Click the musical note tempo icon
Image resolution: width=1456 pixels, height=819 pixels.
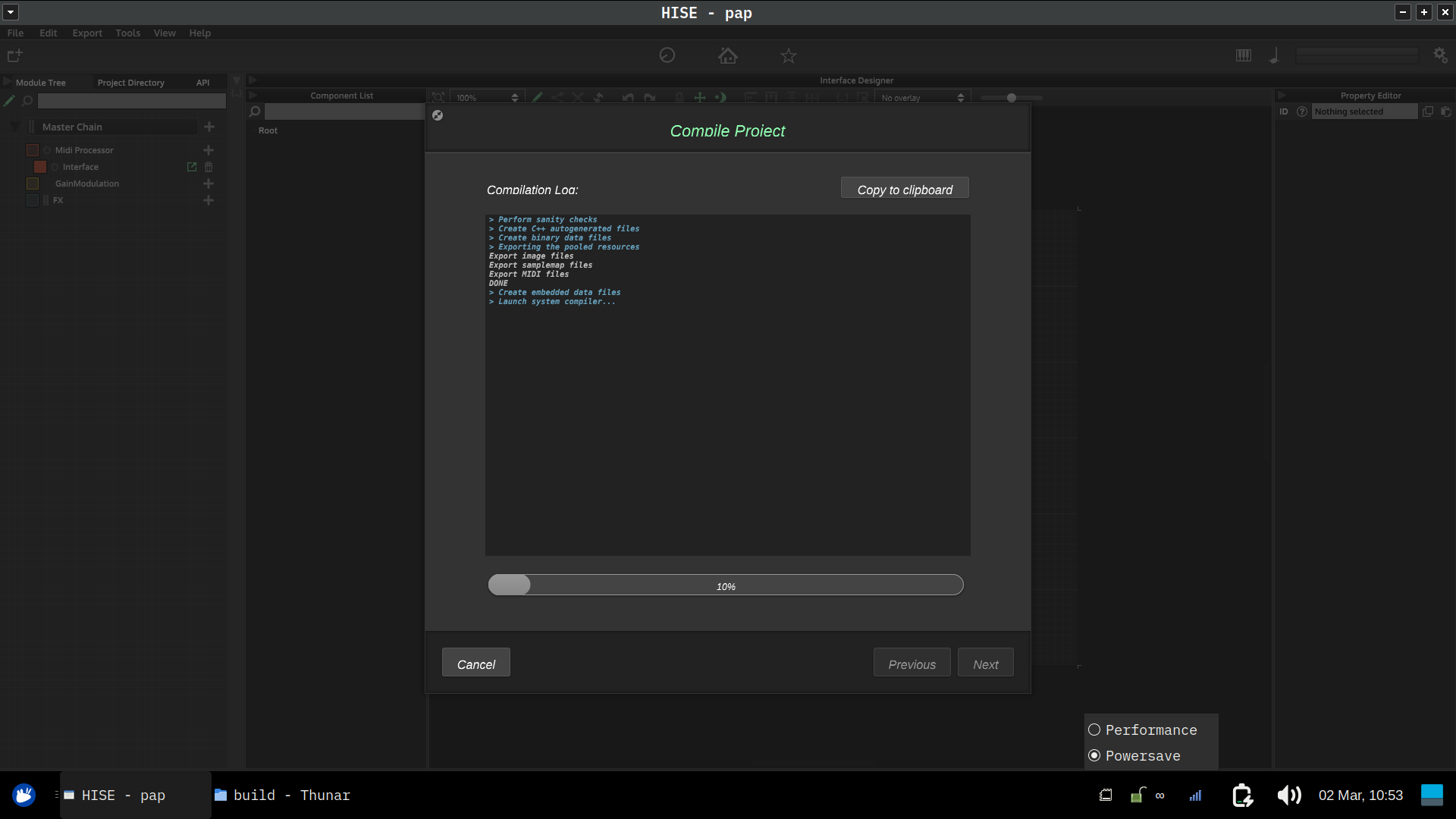pos(1275,55)
